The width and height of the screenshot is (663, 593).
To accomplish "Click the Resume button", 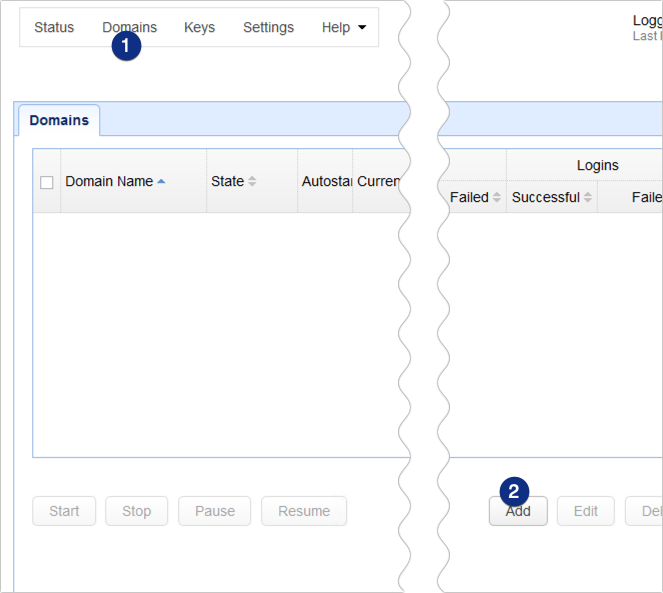I will coord(304,511).
